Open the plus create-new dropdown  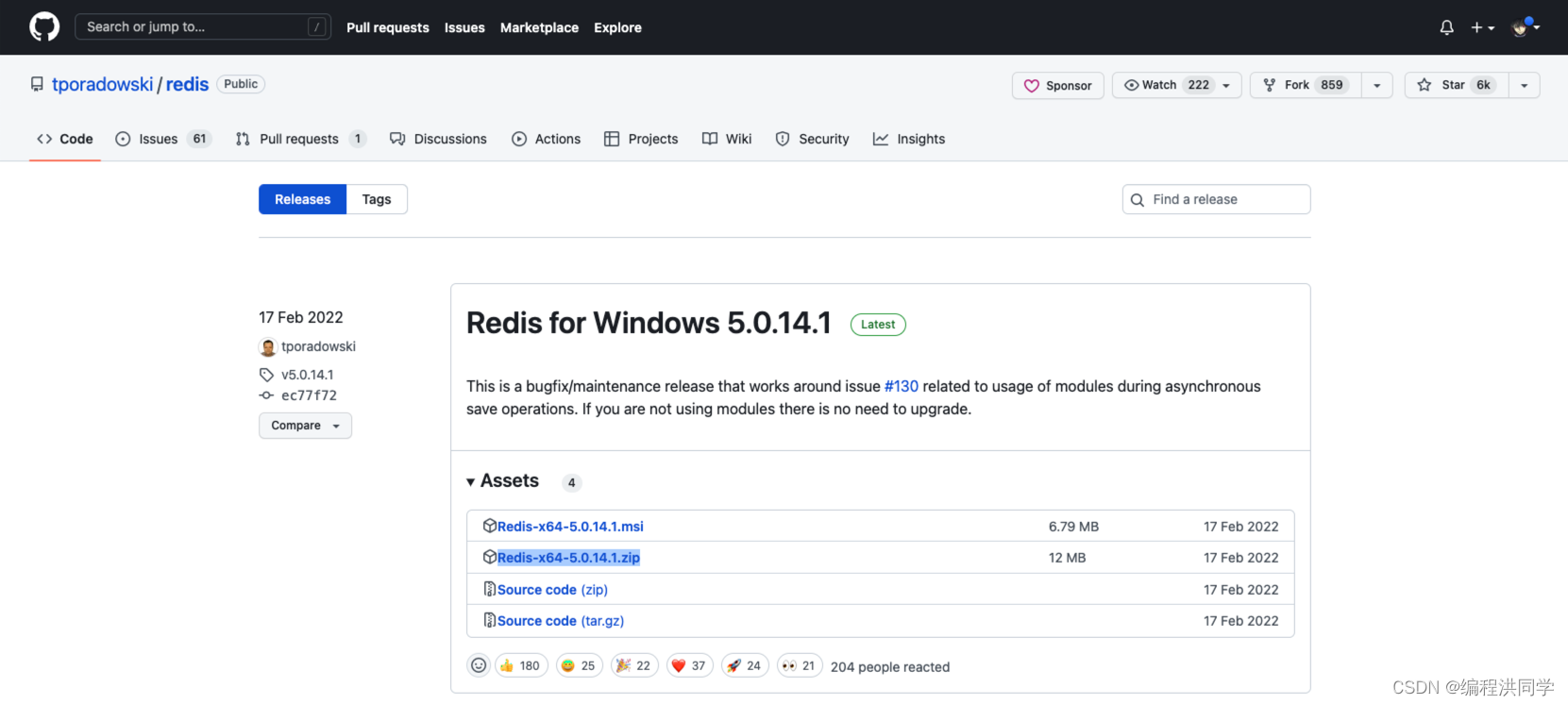click(1482, 27)
